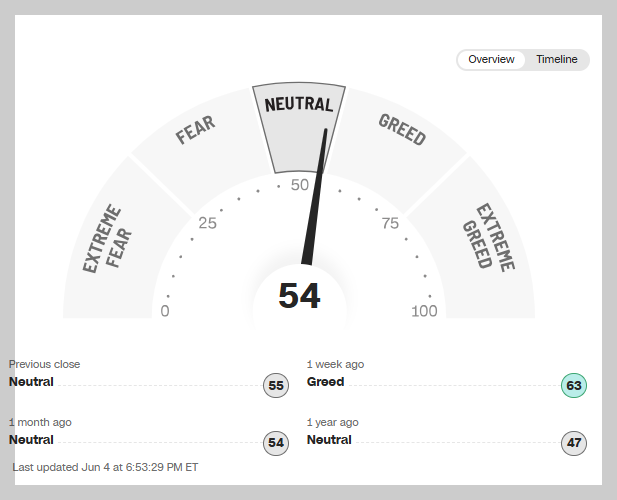Click the NEUTRAL gauge segment

[299, 128]
